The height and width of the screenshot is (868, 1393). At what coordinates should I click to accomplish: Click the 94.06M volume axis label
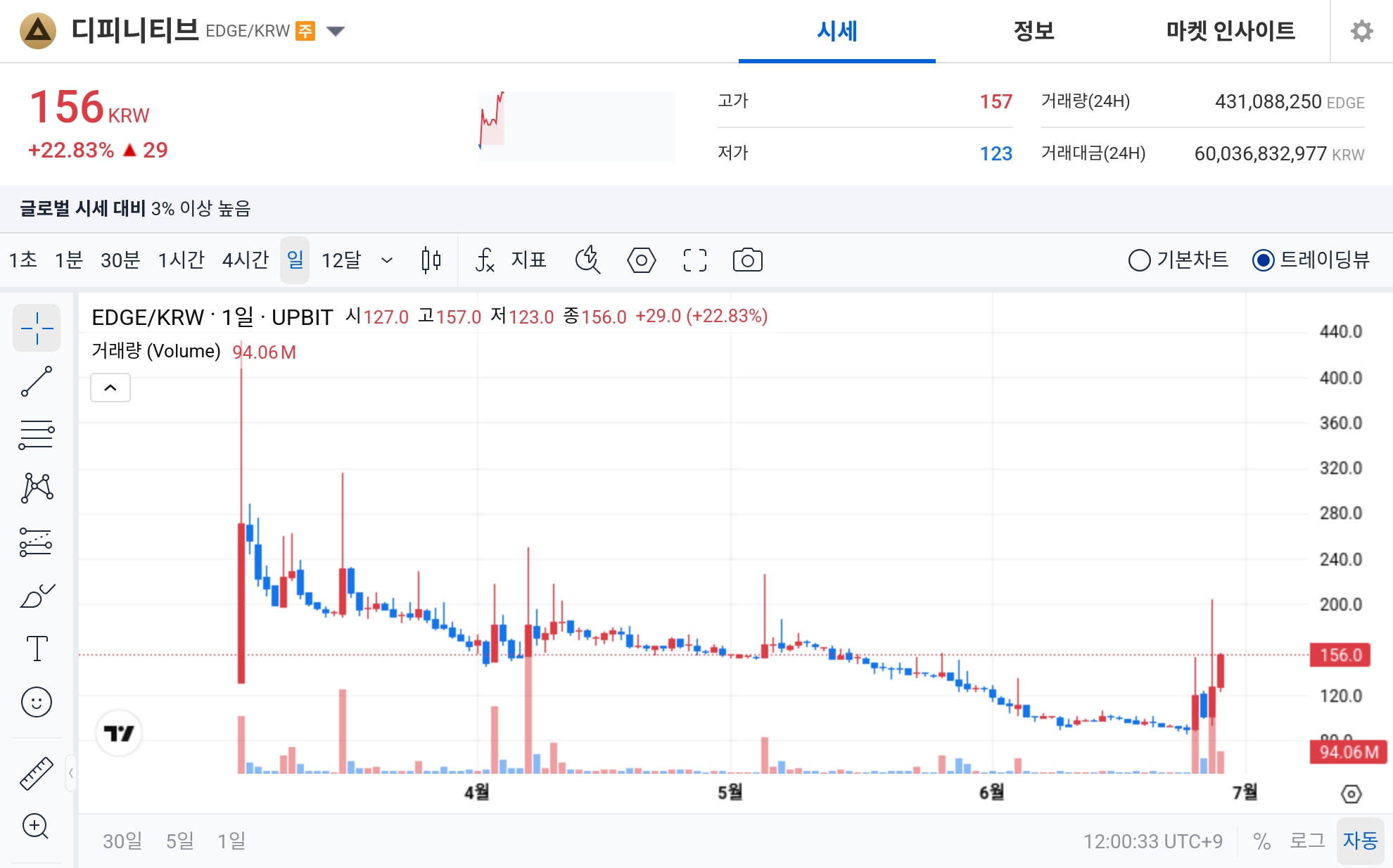pos(1349,752)
